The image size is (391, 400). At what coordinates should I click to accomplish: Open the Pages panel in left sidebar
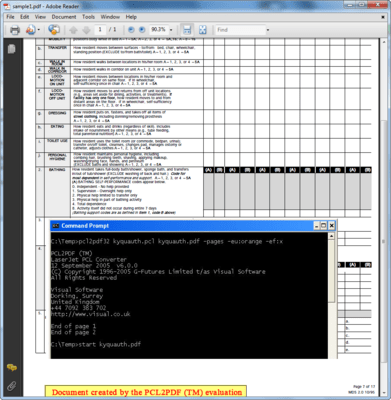point(12,49)
